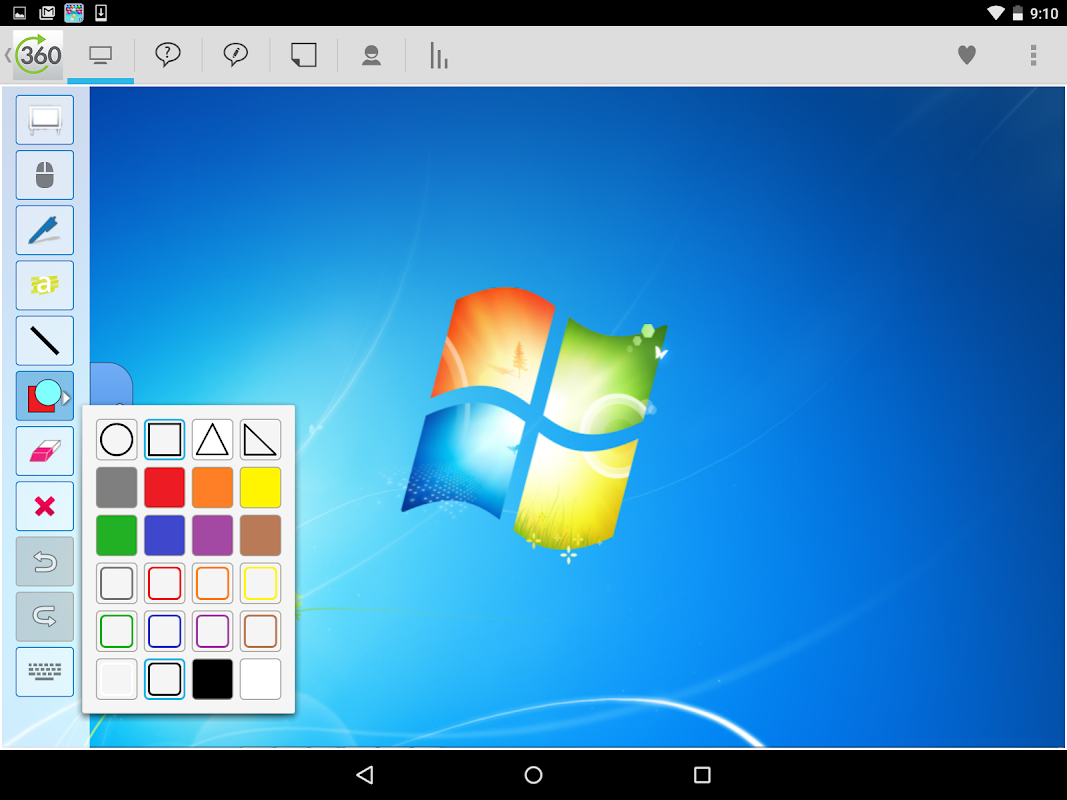Screen dimensions: 1067x800
Task: Pick the green fill color
Action: pos(116,535)
